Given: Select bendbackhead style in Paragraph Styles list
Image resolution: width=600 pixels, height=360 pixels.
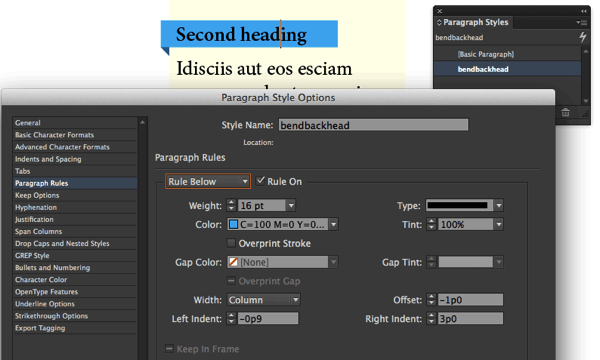Looking at the screenshot, I should point(508,69).
